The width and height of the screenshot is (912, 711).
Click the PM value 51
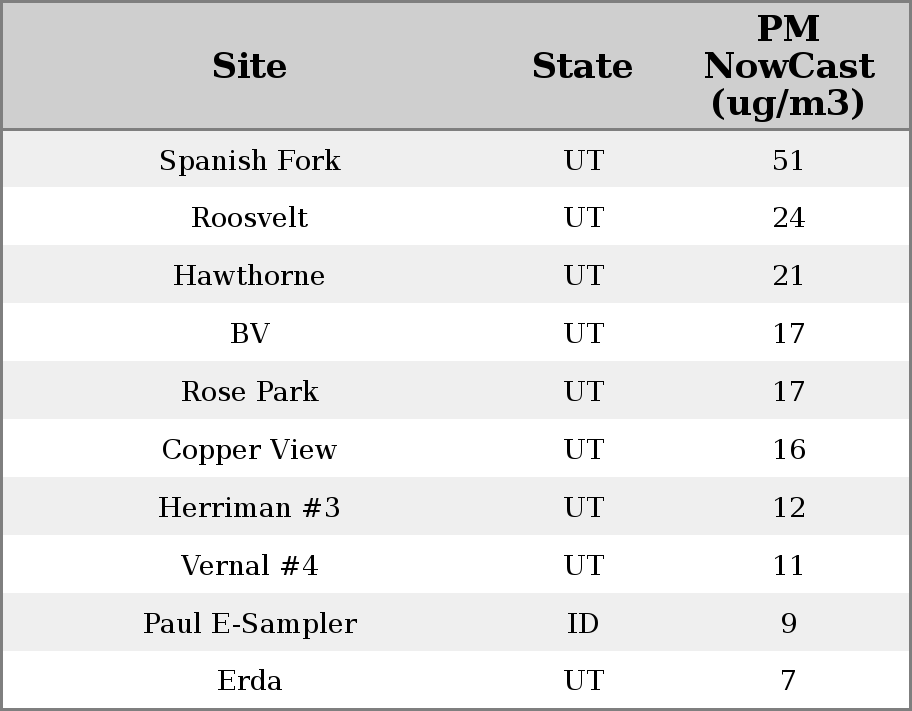[x=788, y=161]
